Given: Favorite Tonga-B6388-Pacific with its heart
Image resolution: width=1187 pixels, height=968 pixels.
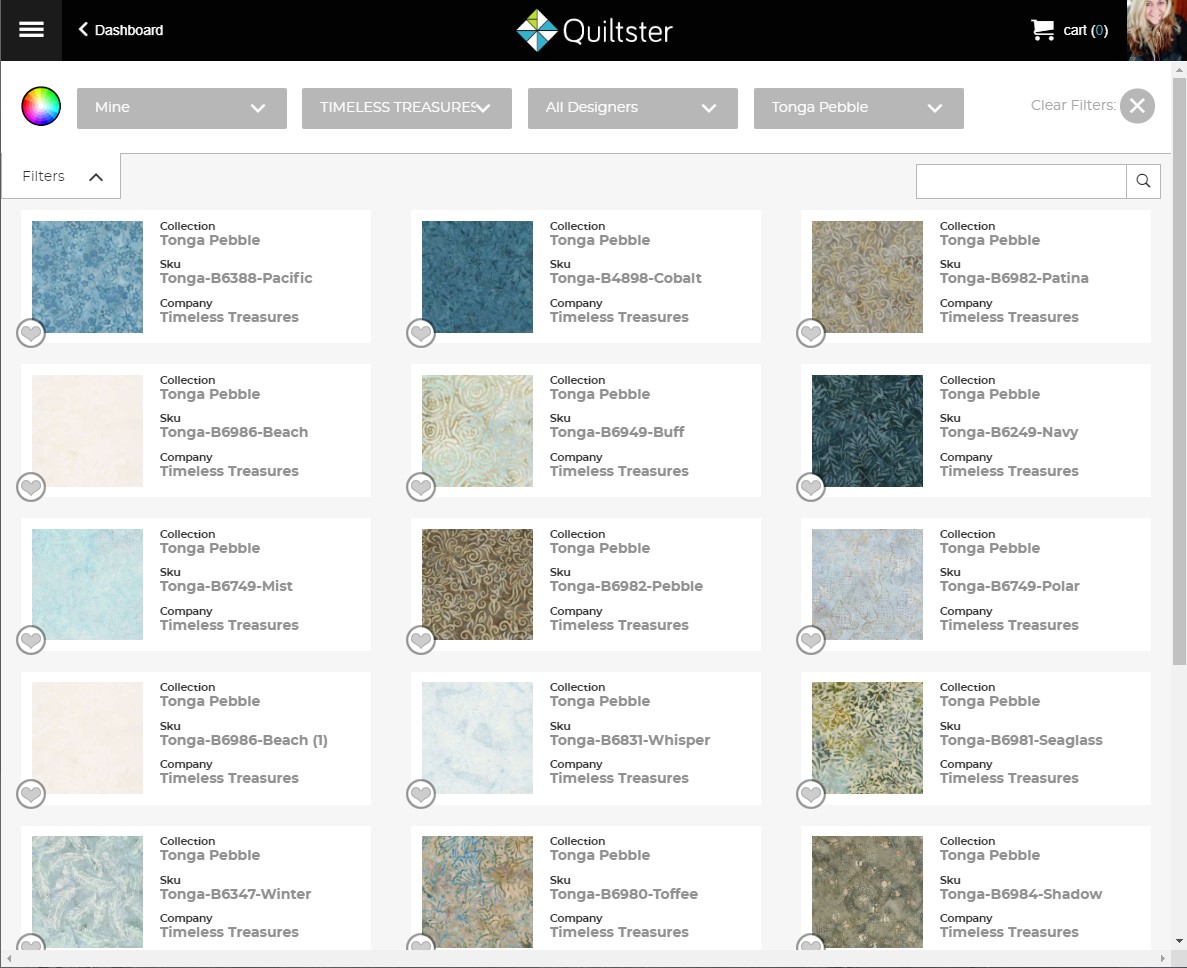Looking at the screenshot, I should [x=31, y=333].
